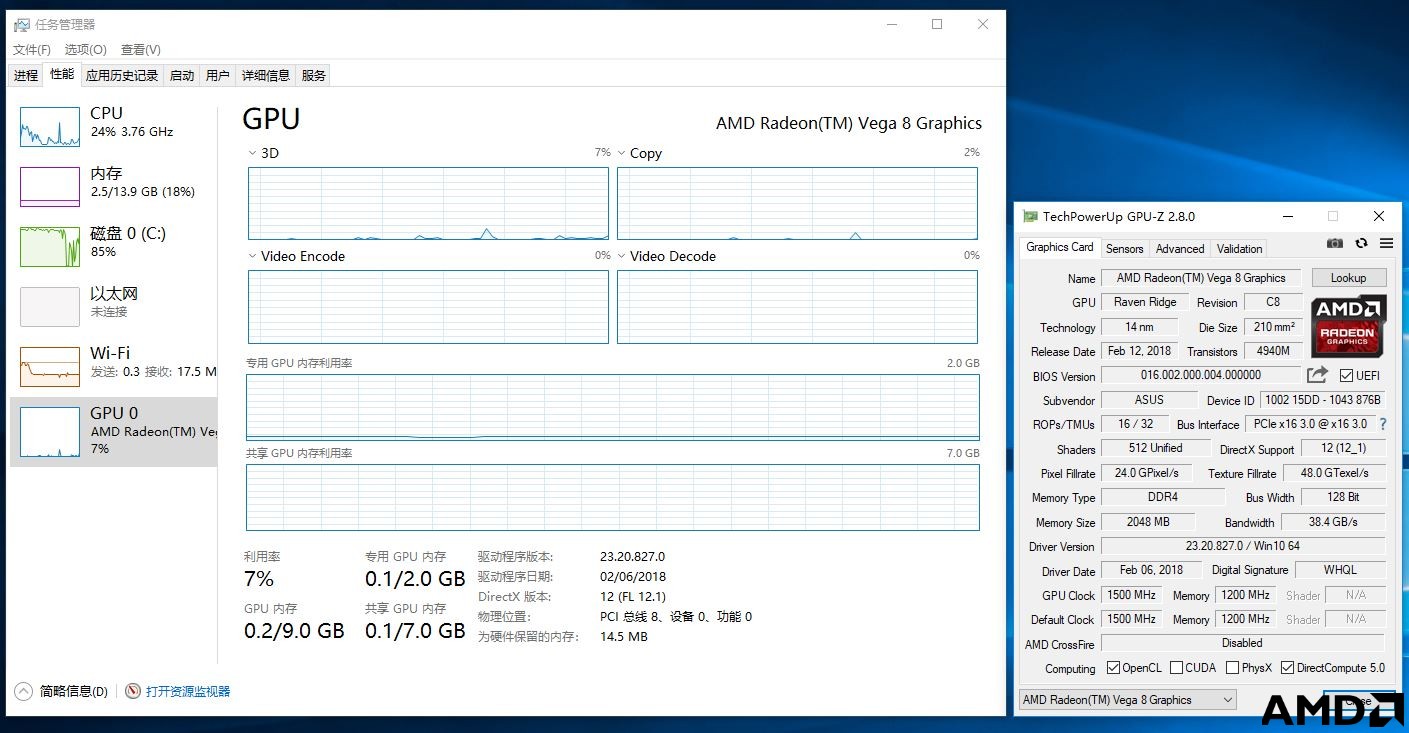Viewport: 1409px width, 733px height.
Task: Click the Bandwidth 38.4 GB/s field
Action: click(1333, 522)
